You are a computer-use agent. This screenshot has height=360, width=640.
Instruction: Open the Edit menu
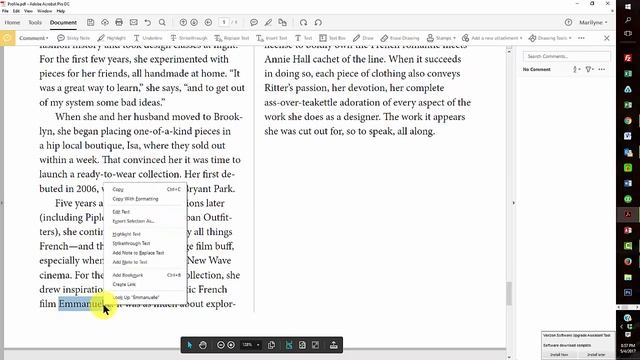click(16, 11)
